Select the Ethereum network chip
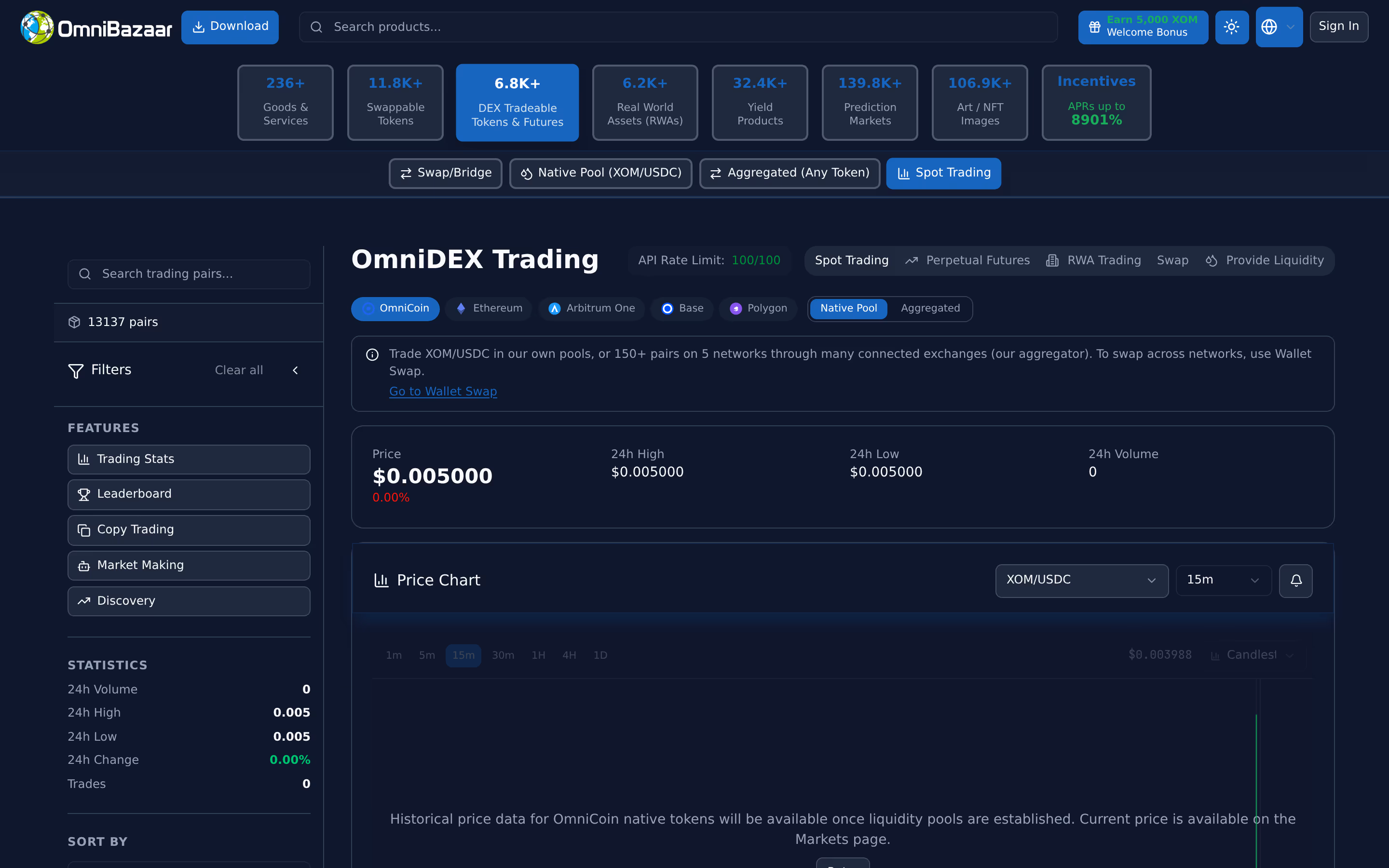The width and height of the screenshot is (1389, 868). tap(489, 309)
